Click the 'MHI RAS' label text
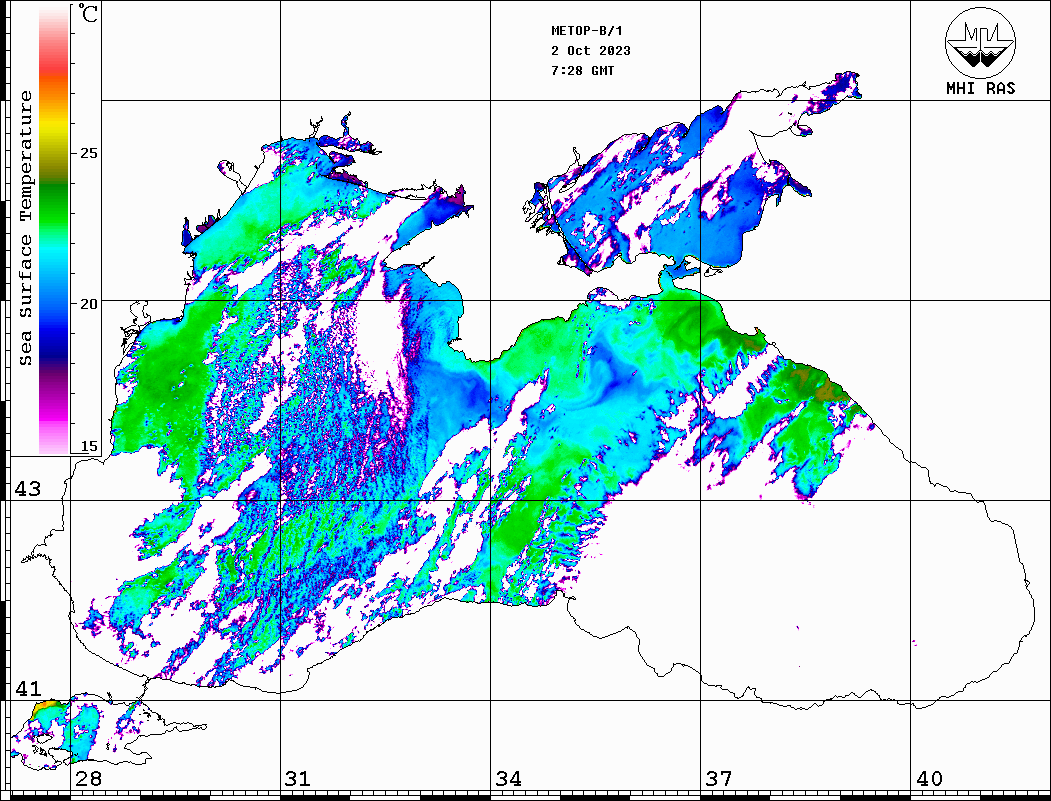The image size is (1051, 801). click(x=980, y=88)
